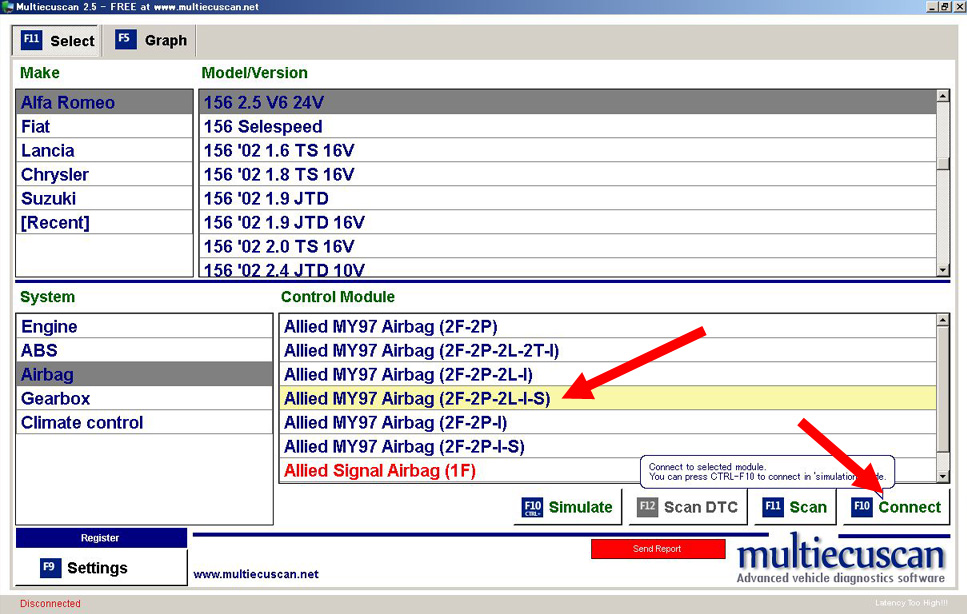Select Alfa Romeo in Make list

pos(104,102)
